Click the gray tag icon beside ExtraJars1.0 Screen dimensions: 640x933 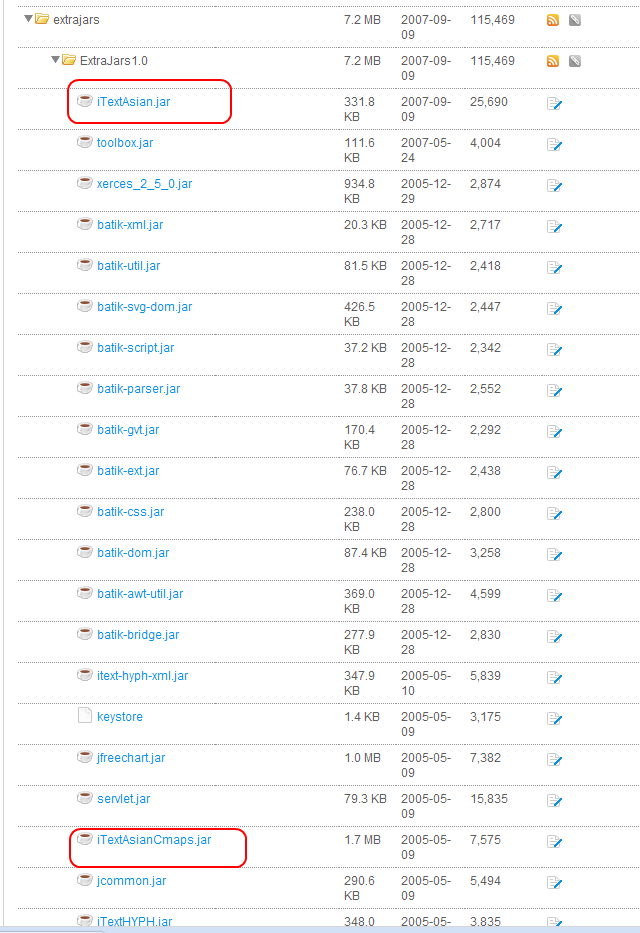575,61
